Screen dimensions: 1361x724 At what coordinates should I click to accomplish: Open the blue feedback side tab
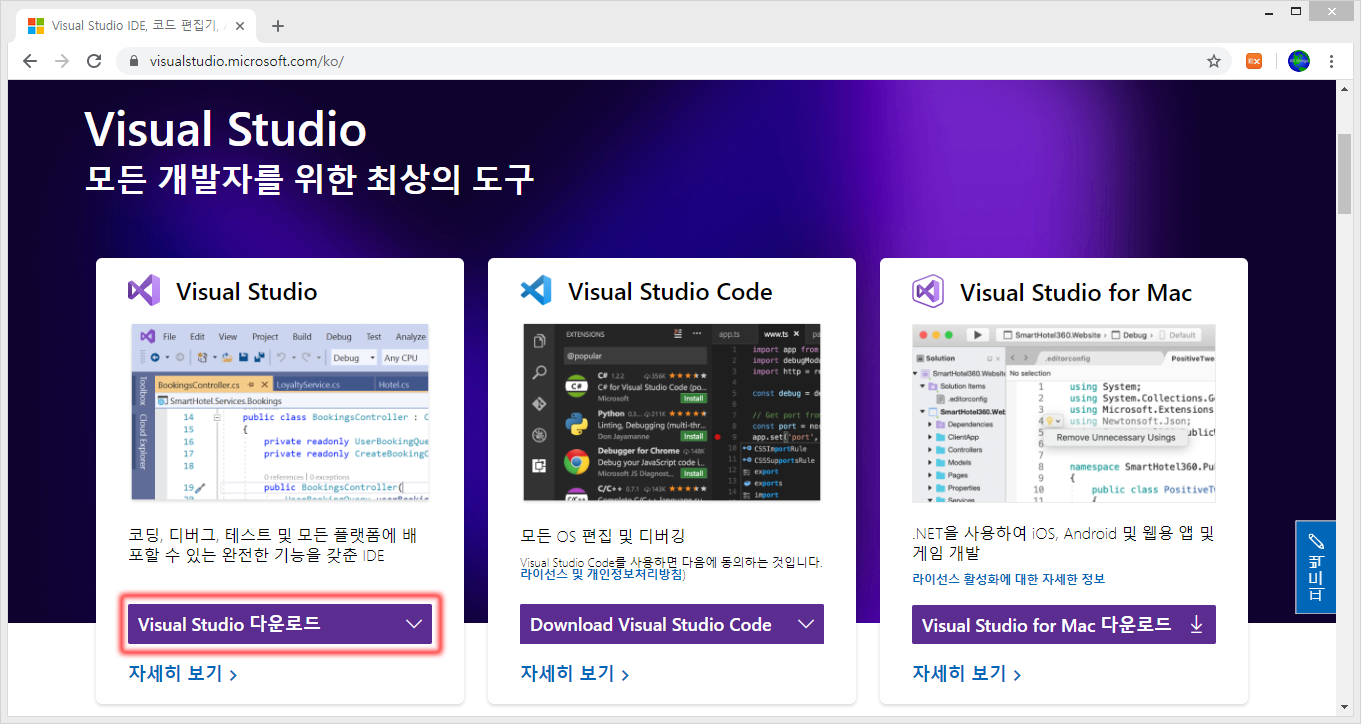click(x=1315, y=567)
